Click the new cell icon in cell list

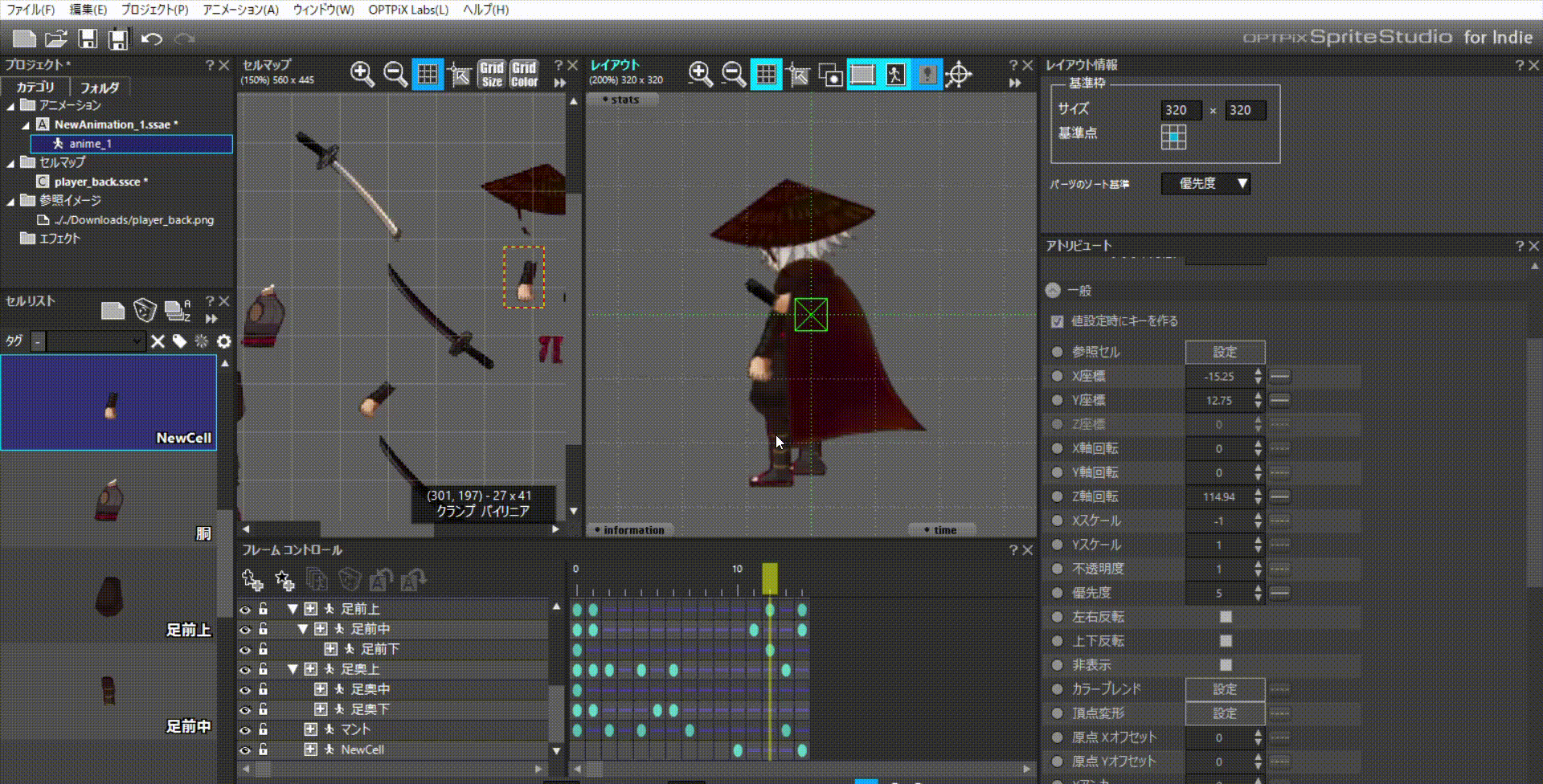coord(113,310)
